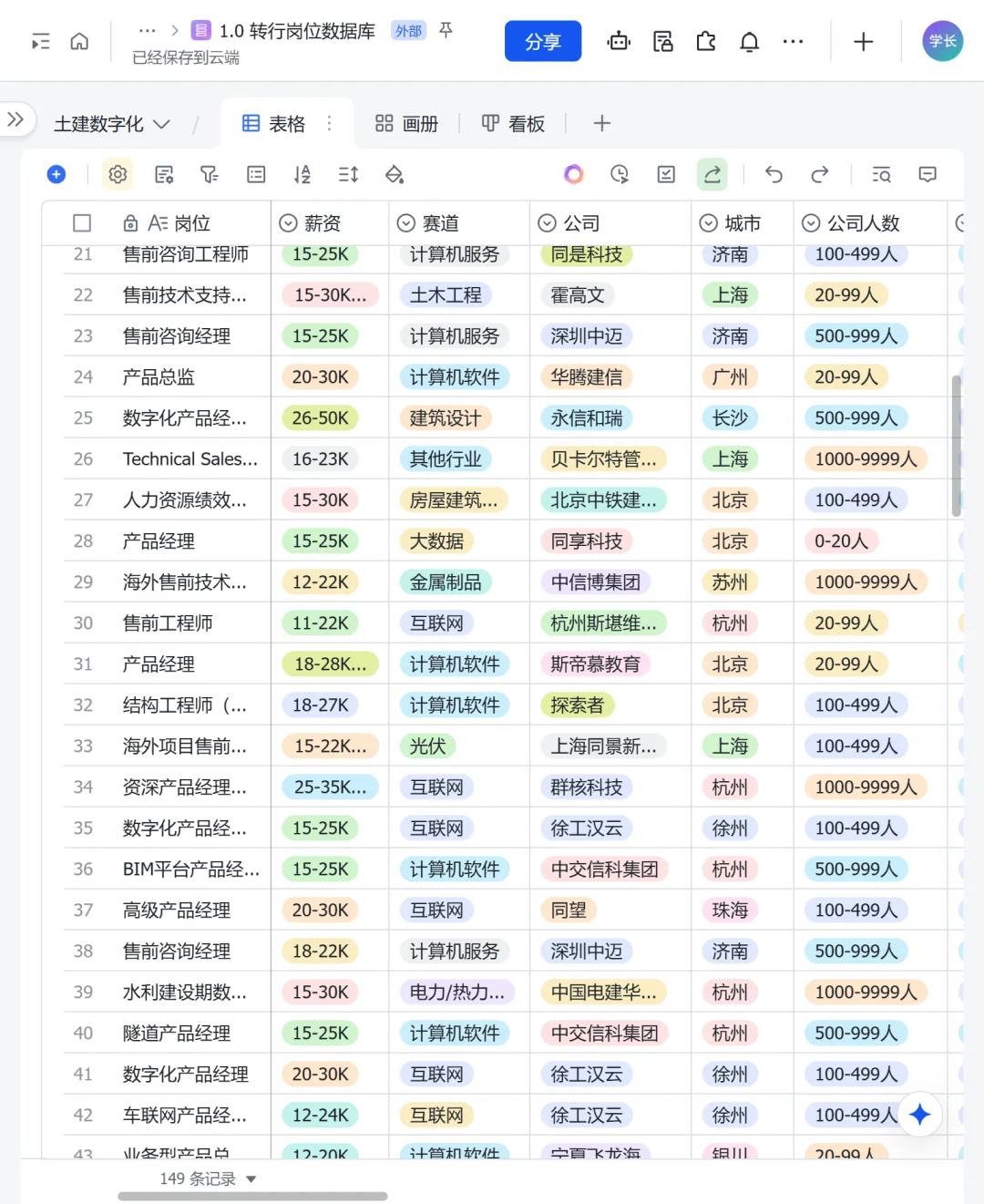Open the sort tool in toolbar
The image size is (984, 1204).
(x=302, y=174)
